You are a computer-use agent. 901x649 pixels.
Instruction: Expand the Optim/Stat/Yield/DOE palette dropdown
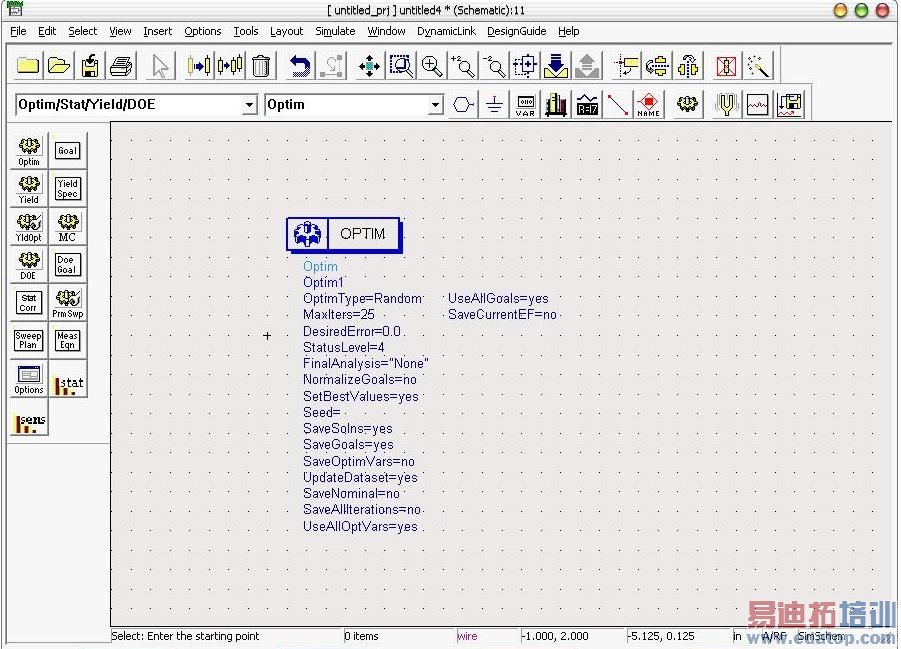249,105
